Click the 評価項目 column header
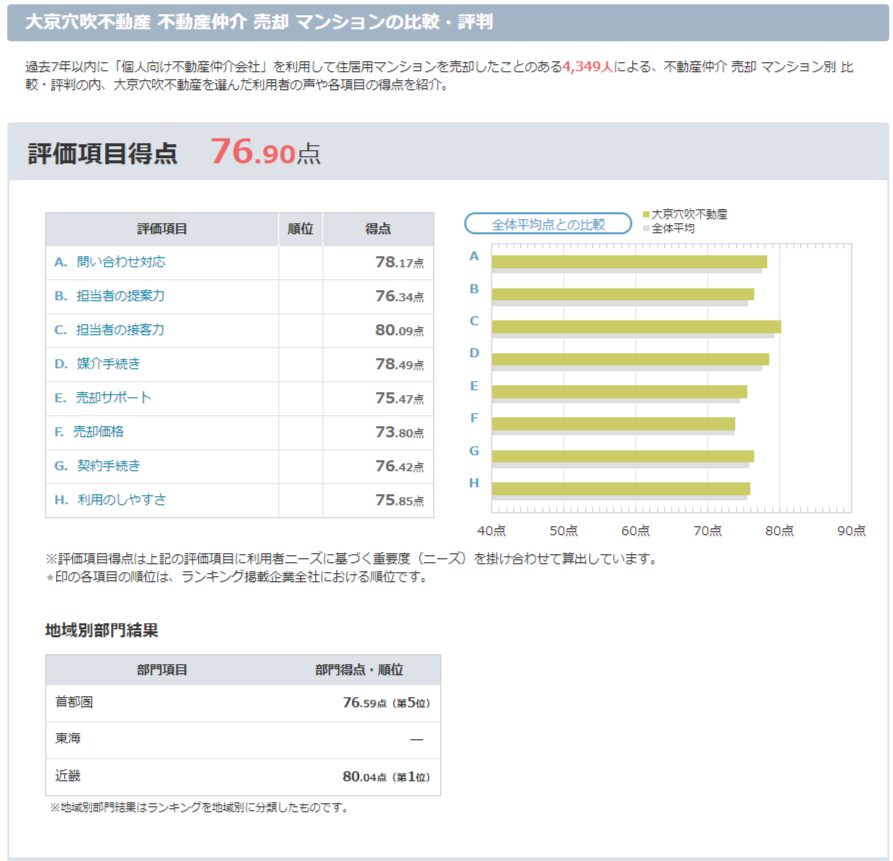Screen dimensions: 893x861 coord(162,229)
